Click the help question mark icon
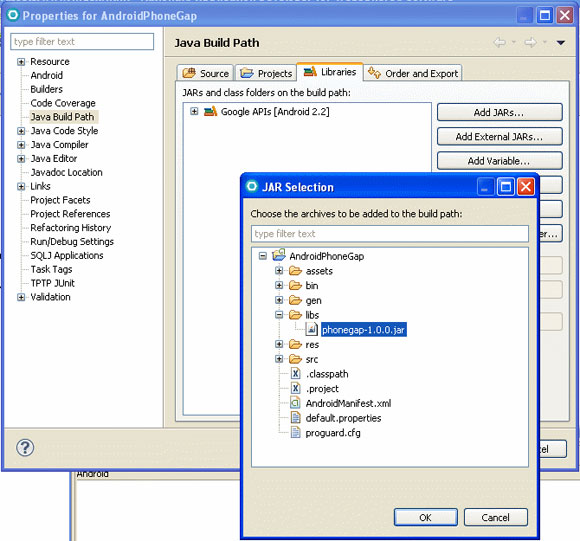This screenshot has width=580, height=541. tap(25, 447)
